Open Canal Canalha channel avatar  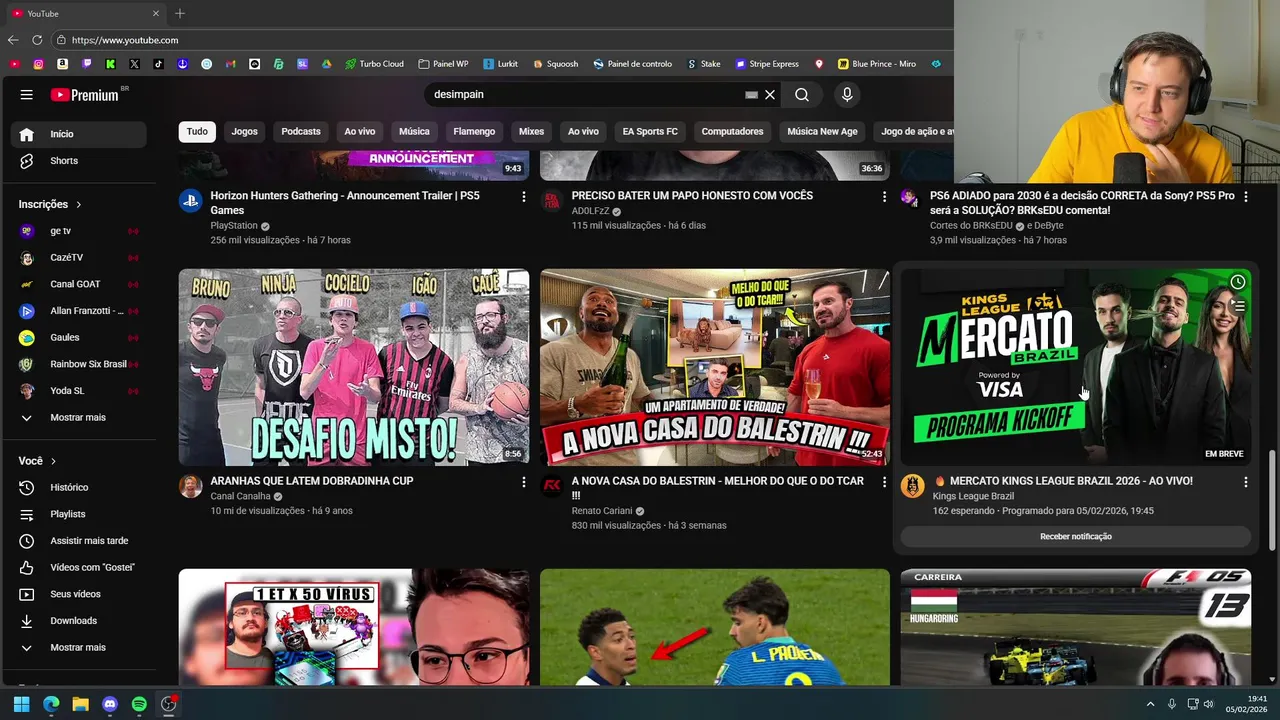[x=190, y=486]
